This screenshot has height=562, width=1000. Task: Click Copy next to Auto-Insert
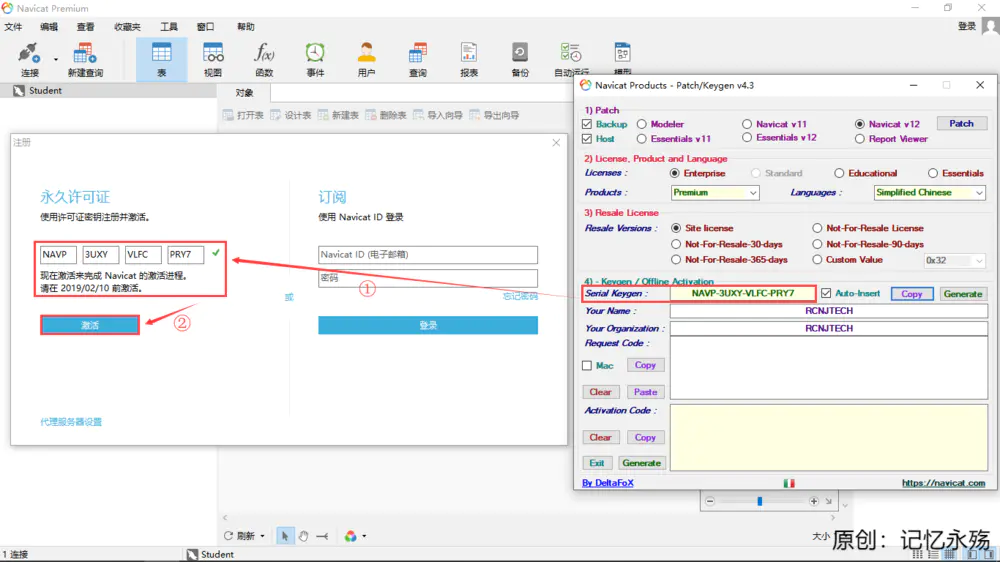click(911, 293)
